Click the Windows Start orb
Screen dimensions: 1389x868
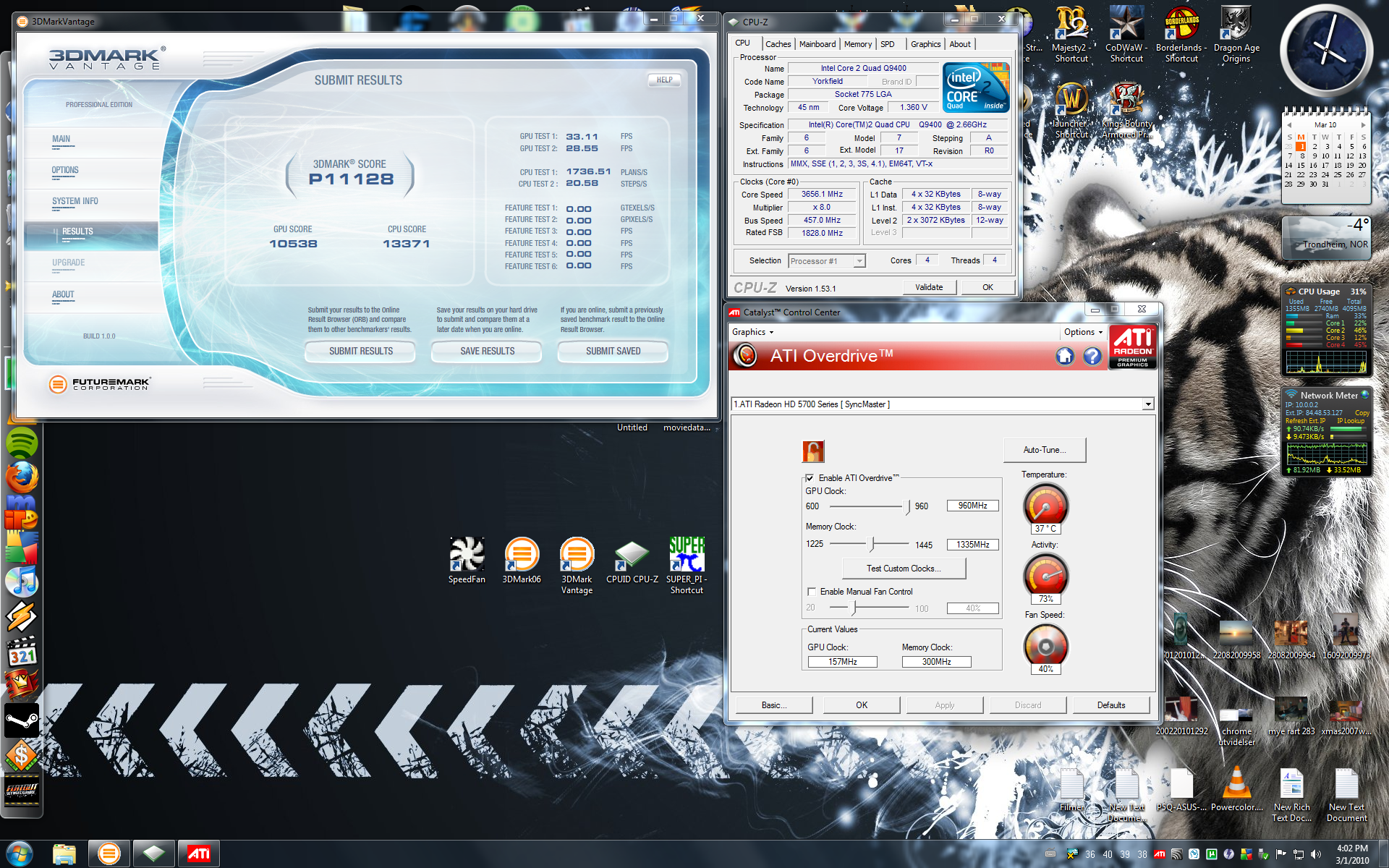click(20, 854)
